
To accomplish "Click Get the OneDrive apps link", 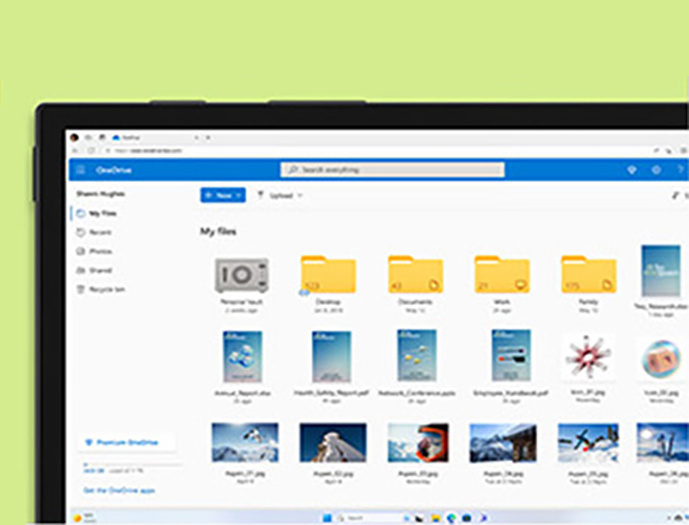I will pos(118,491).
